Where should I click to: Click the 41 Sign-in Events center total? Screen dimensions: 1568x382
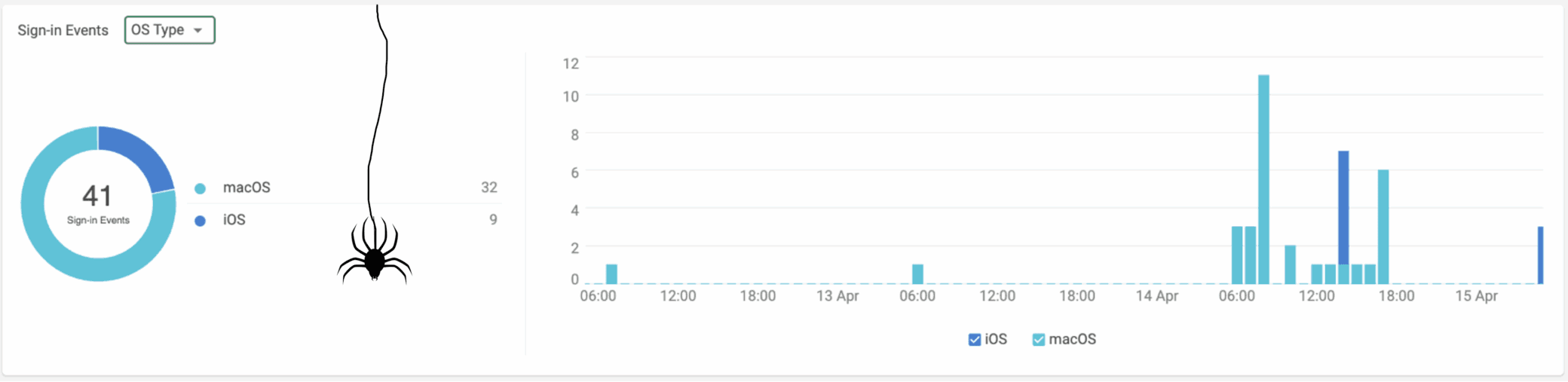point(98,203)
